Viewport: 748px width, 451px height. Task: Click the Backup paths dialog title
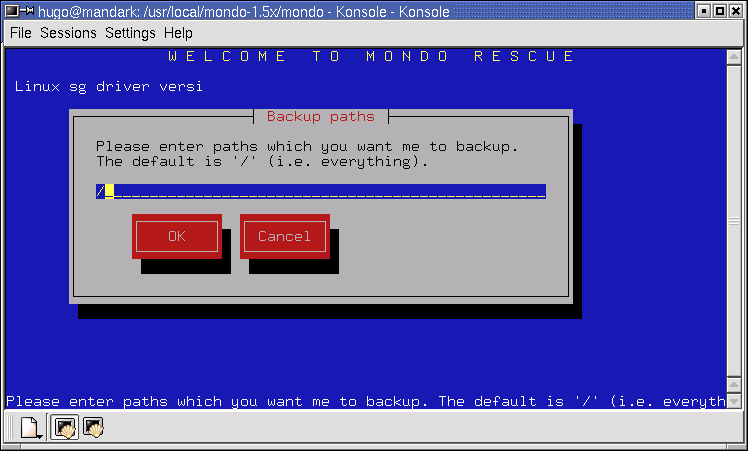point(320,117)
